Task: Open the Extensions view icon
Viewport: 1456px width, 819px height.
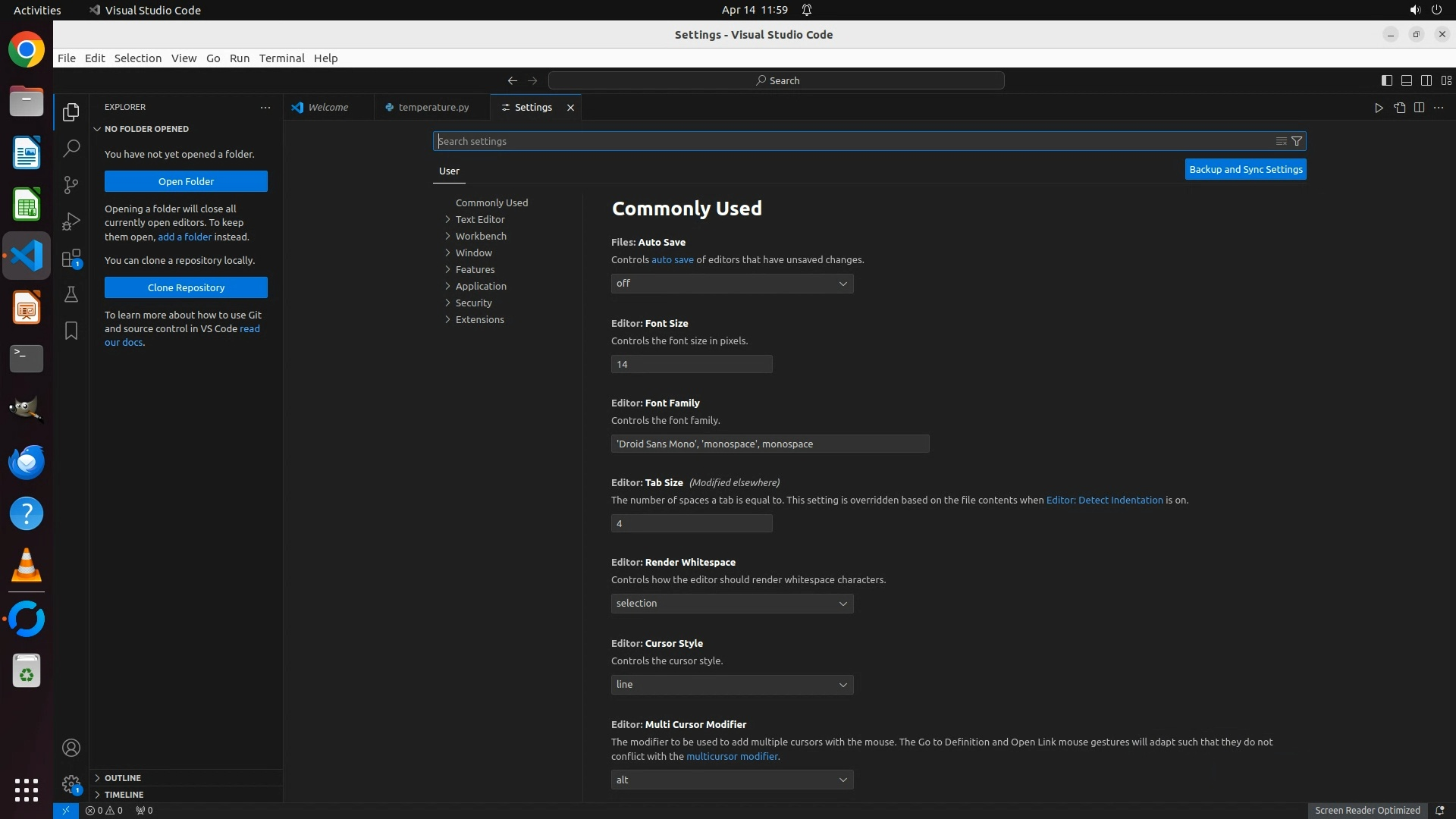Action: click(71, 258)
